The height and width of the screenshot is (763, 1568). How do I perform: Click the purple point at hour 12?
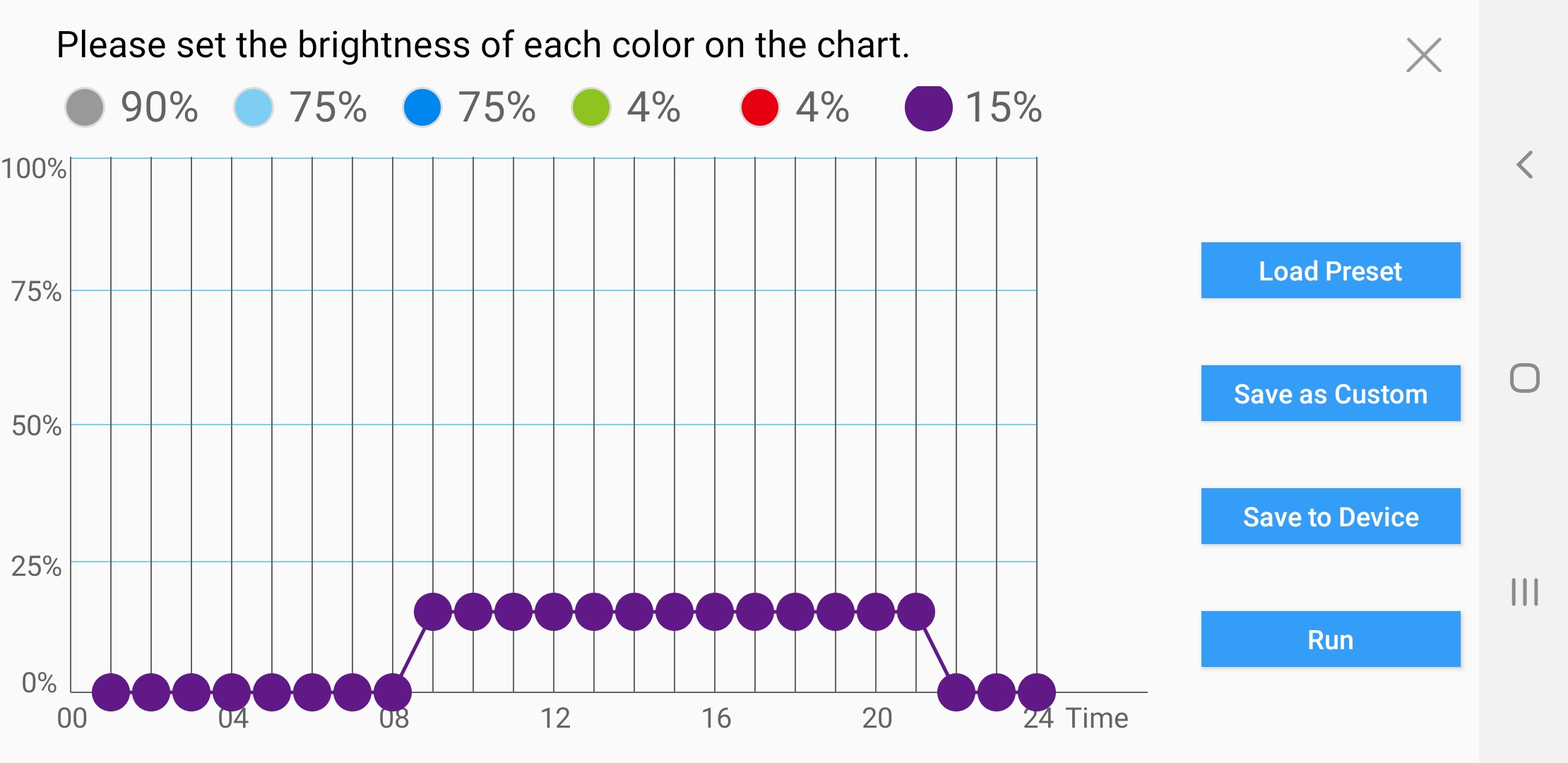click(x=554, y=612)
